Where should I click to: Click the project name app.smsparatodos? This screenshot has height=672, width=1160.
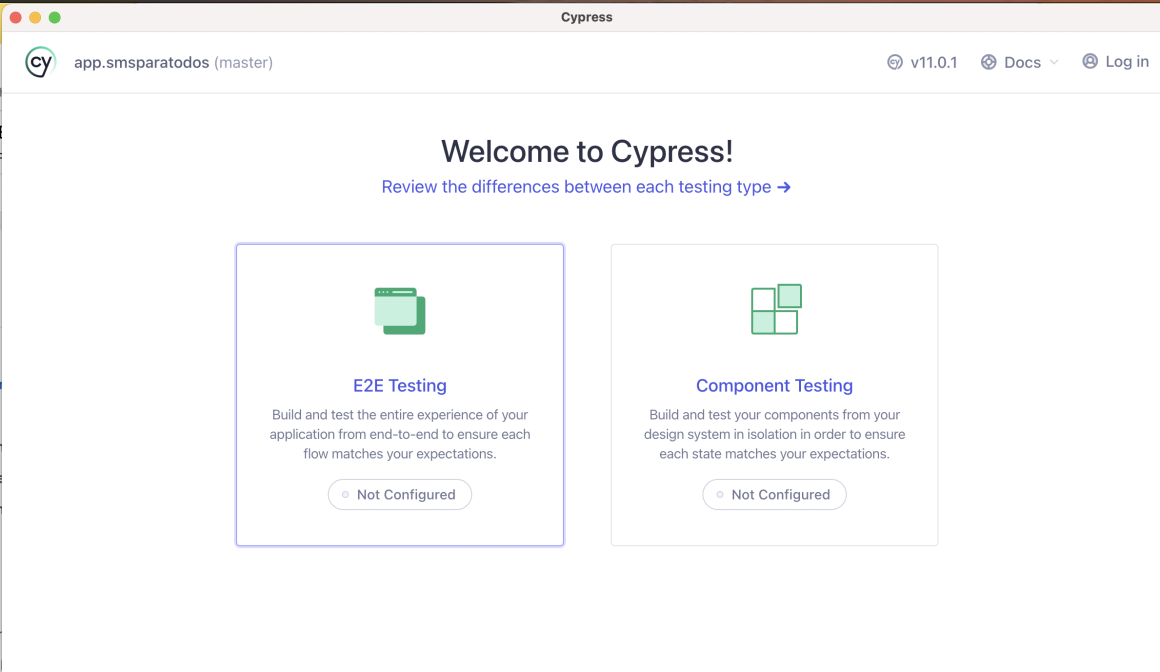(x=141, y=62)
